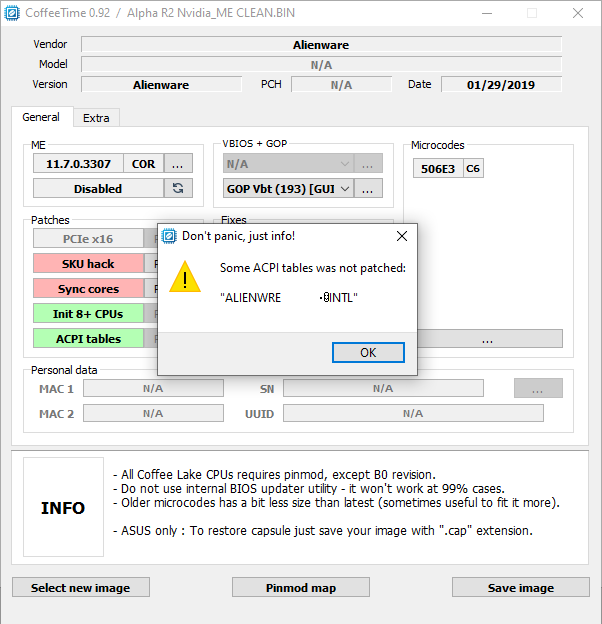
Task: Click the chip icon in dialog title
Action: point(169,236)
